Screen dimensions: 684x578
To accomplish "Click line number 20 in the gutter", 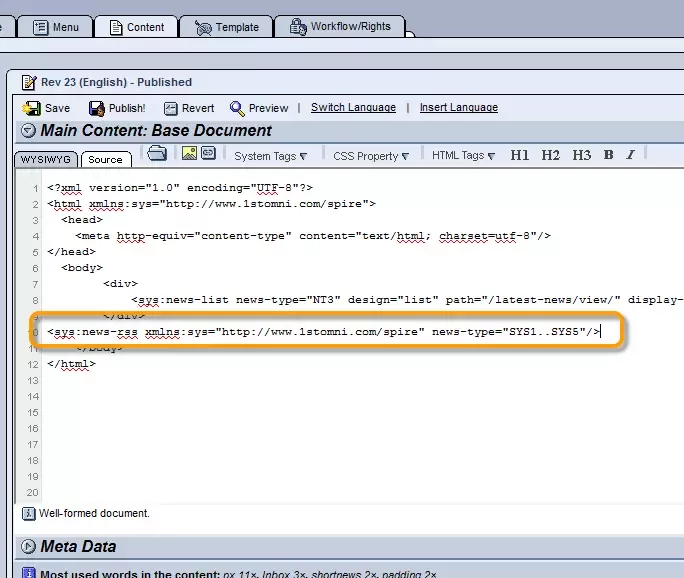I will pyautogui.click(x=33, y=492).
